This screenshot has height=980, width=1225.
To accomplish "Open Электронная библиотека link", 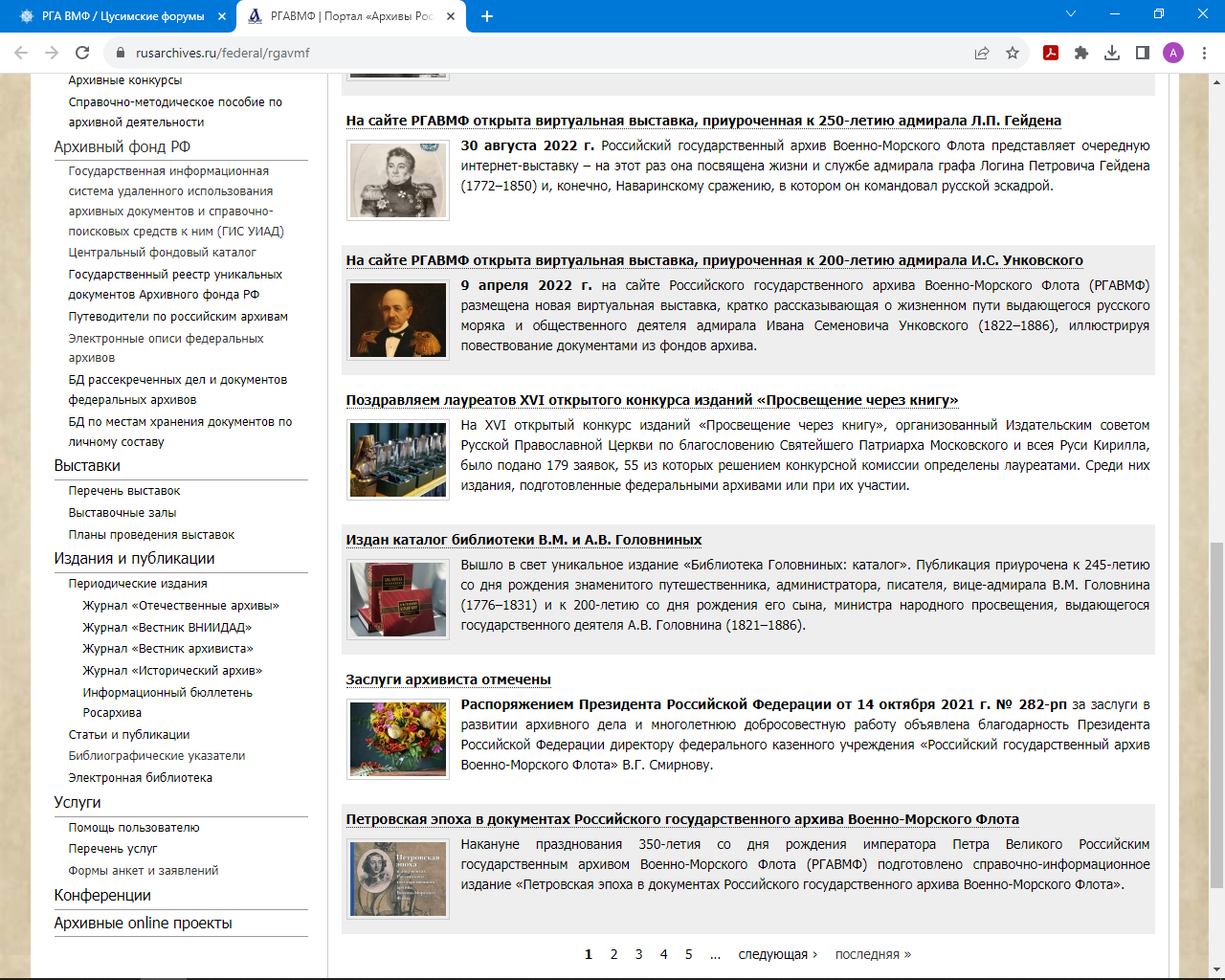I will (141, 778).
